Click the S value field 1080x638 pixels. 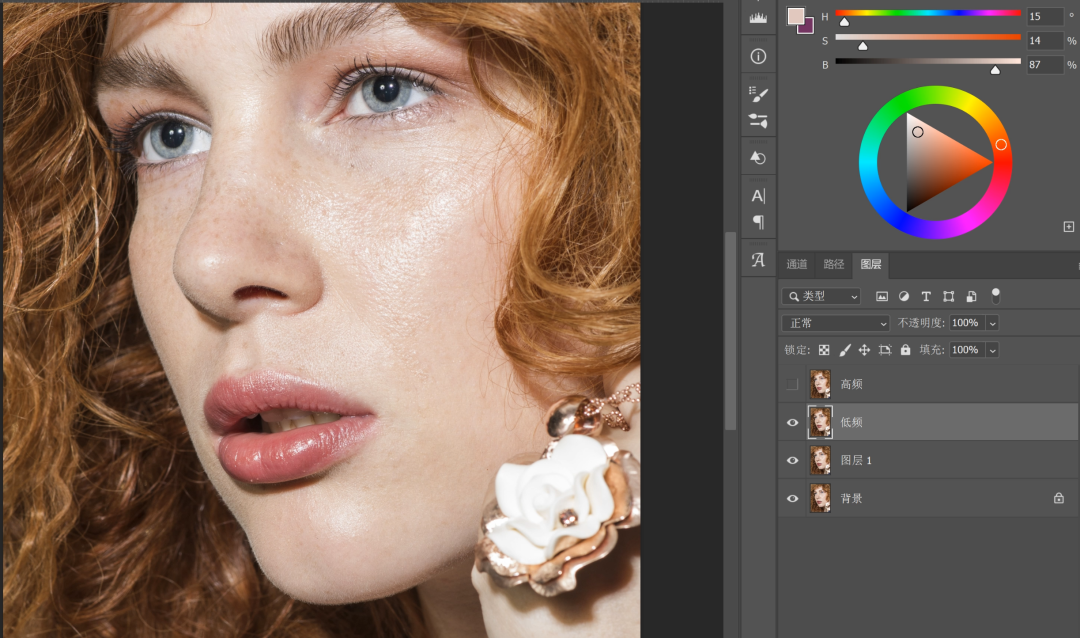coord(1044,41)
